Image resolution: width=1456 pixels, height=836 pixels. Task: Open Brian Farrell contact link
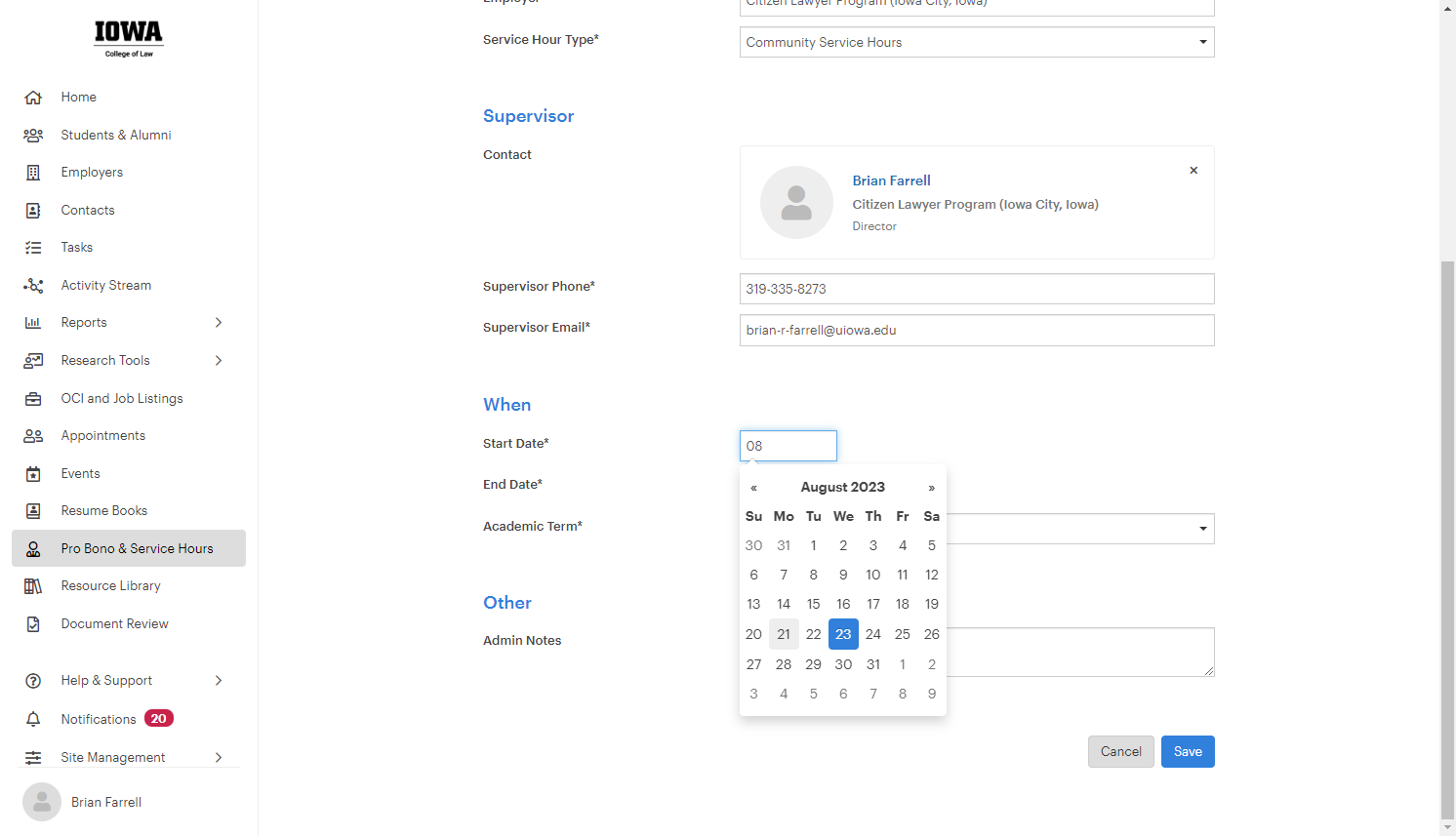pyautogui.click(x=891, y=180)
